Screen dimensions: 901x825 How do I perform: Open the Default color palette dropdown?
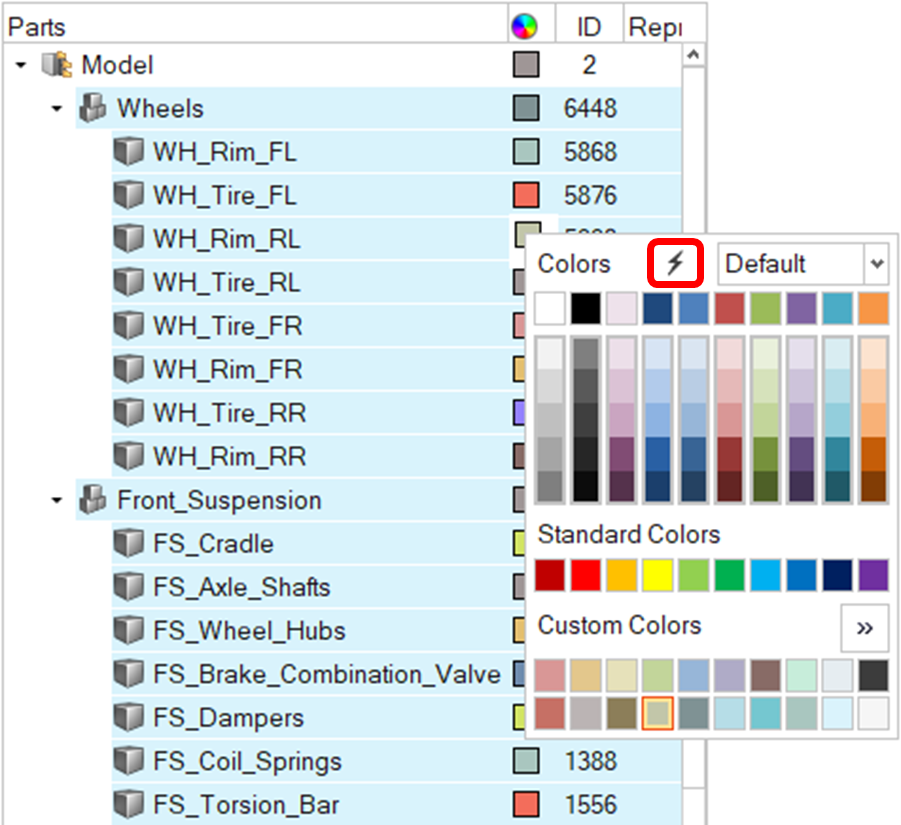(x=876, y=265)
